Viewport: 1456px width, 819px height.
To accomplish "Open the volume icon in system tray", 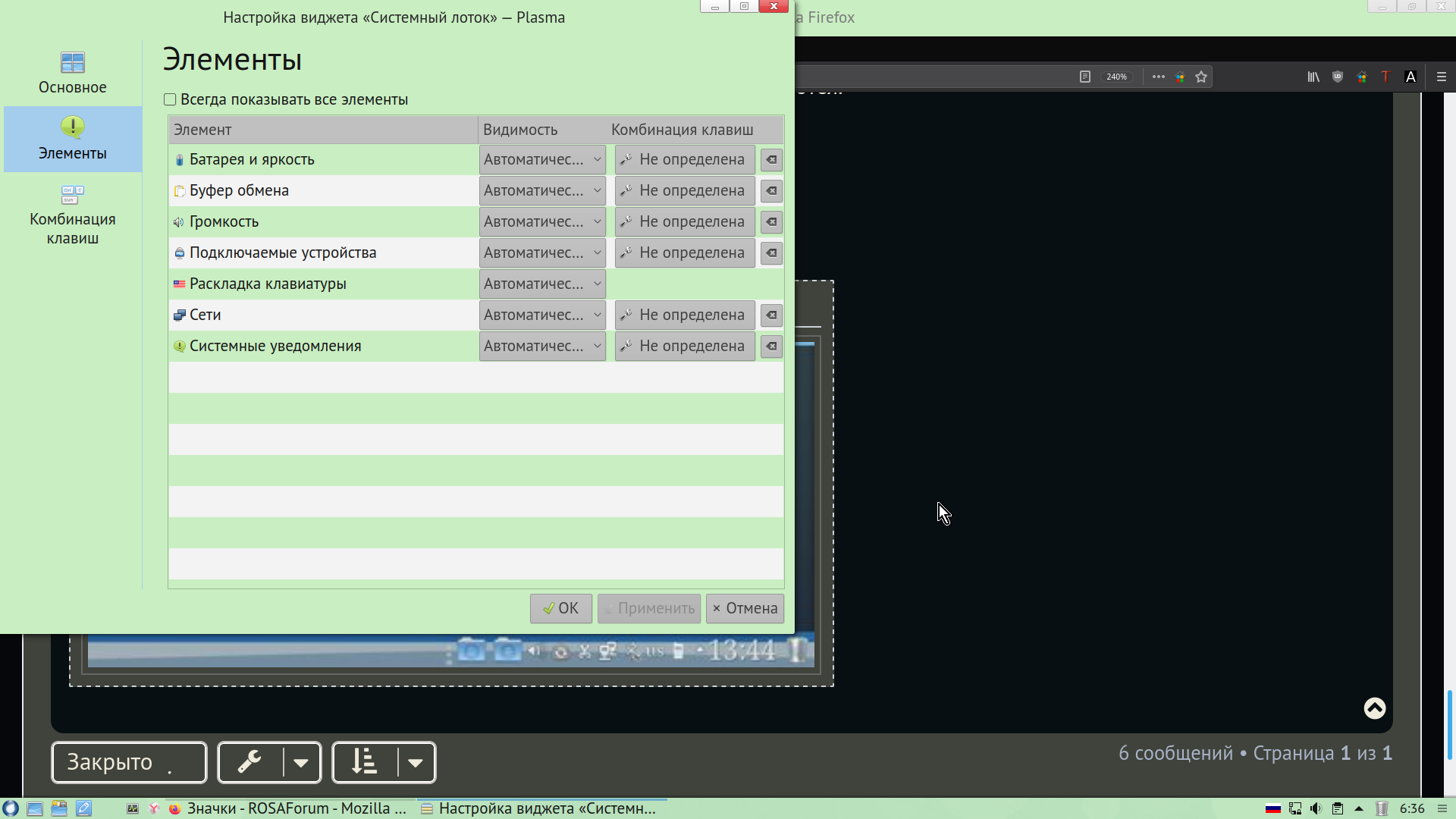I will (x=1316, y=808).
